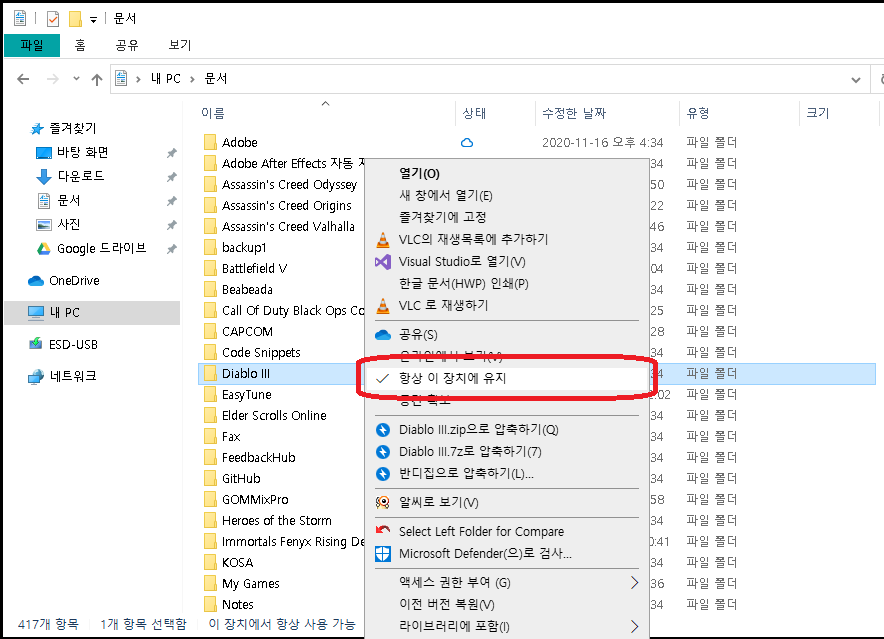Expand the chevron before 내 PC breadcrumb

tap(138, 79)
